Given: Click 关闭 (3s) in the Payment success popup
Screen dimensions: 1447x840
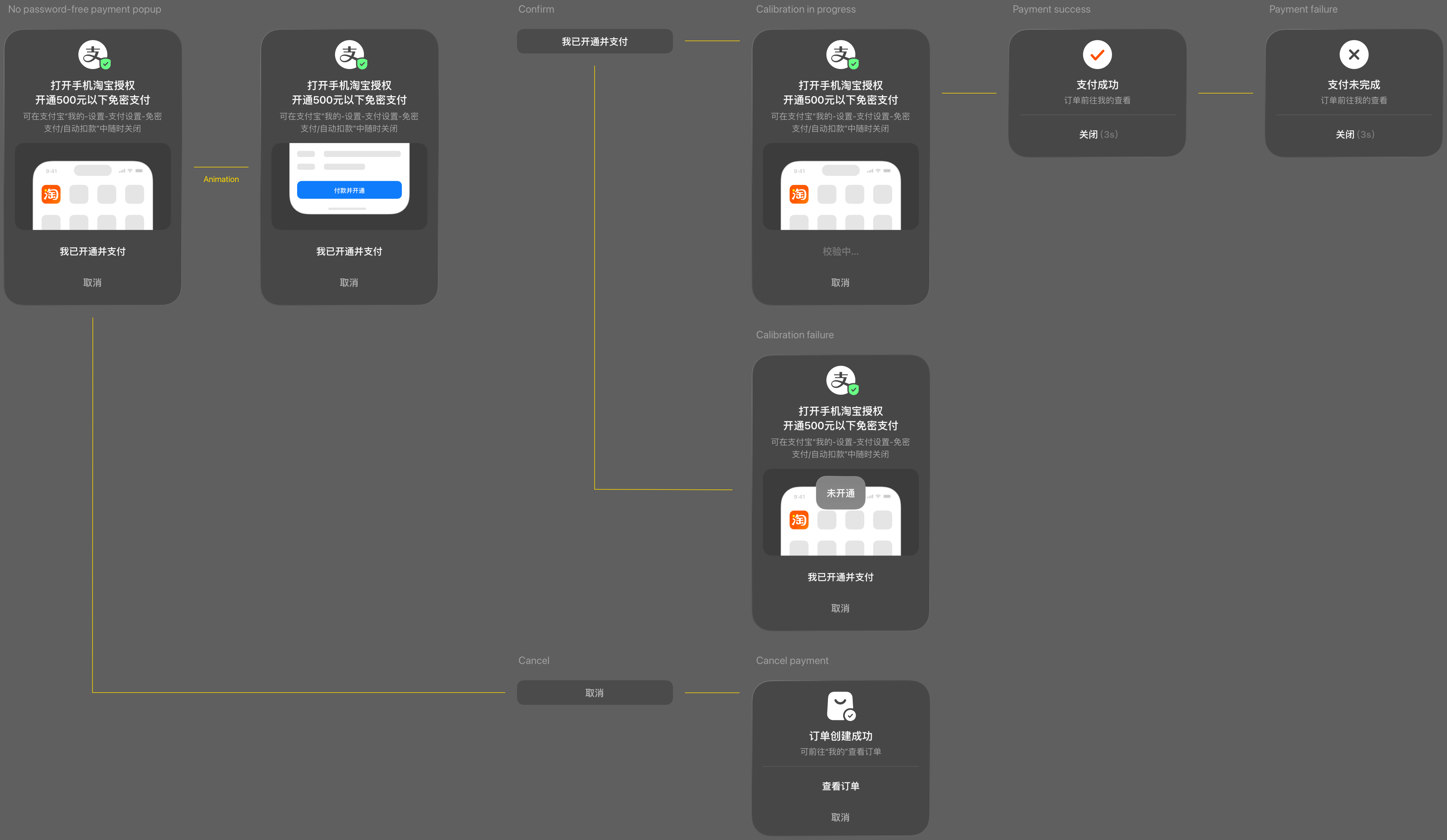Looking at the screenshot, I should coord(1097,134).
